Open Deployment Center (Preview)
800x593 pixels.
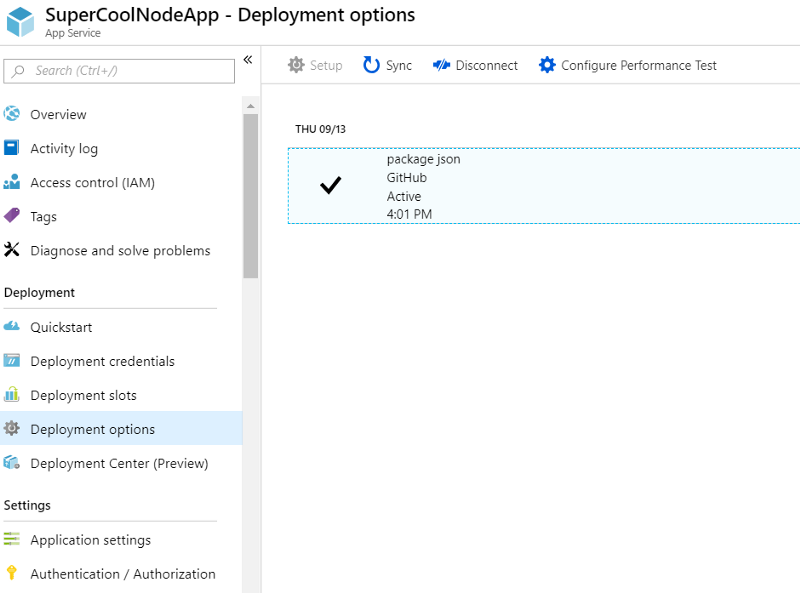pos(121,463)
